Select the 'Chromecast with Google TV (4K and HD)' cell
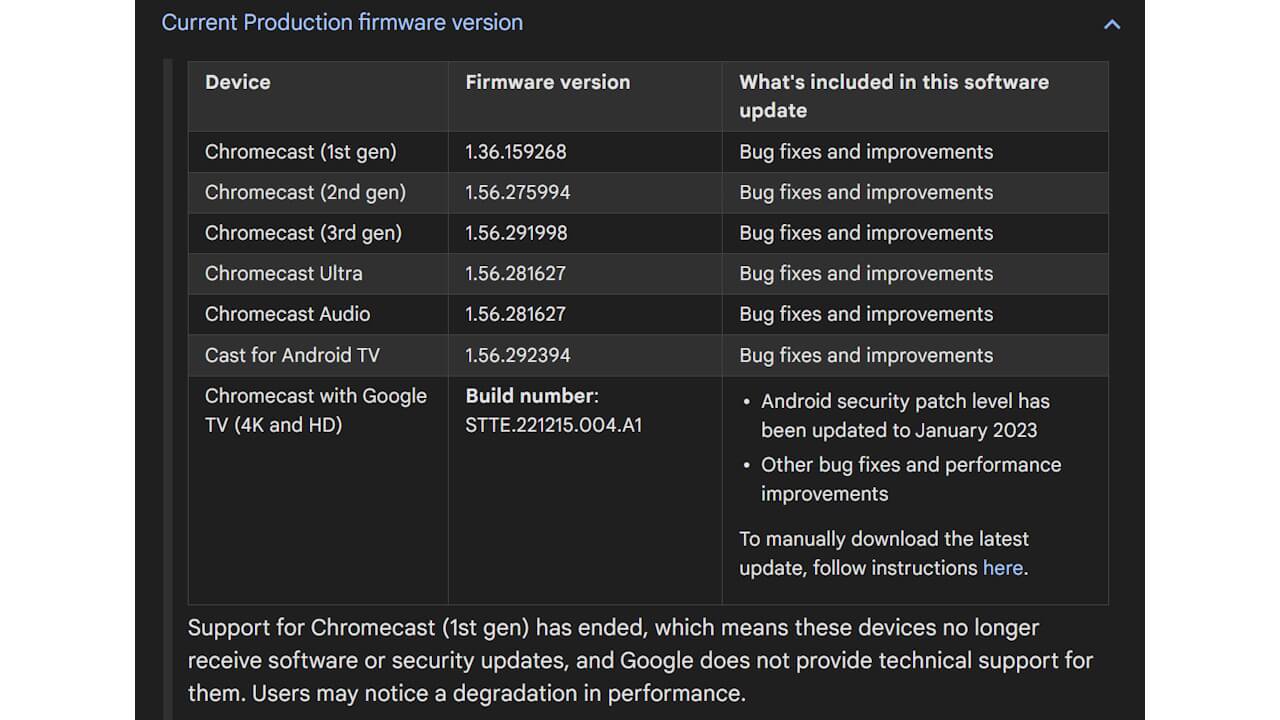This screenshot has height=720, width=1280. 316,410
